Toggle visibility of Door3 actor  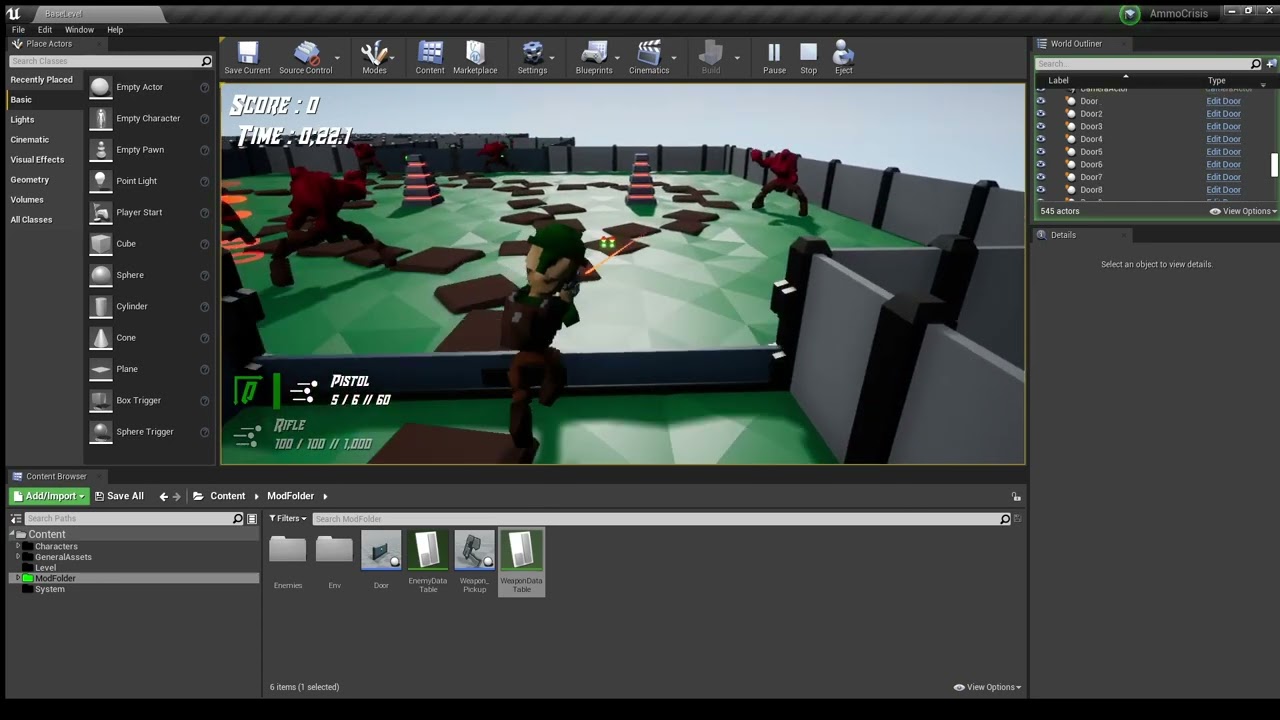coord(1041,127)
